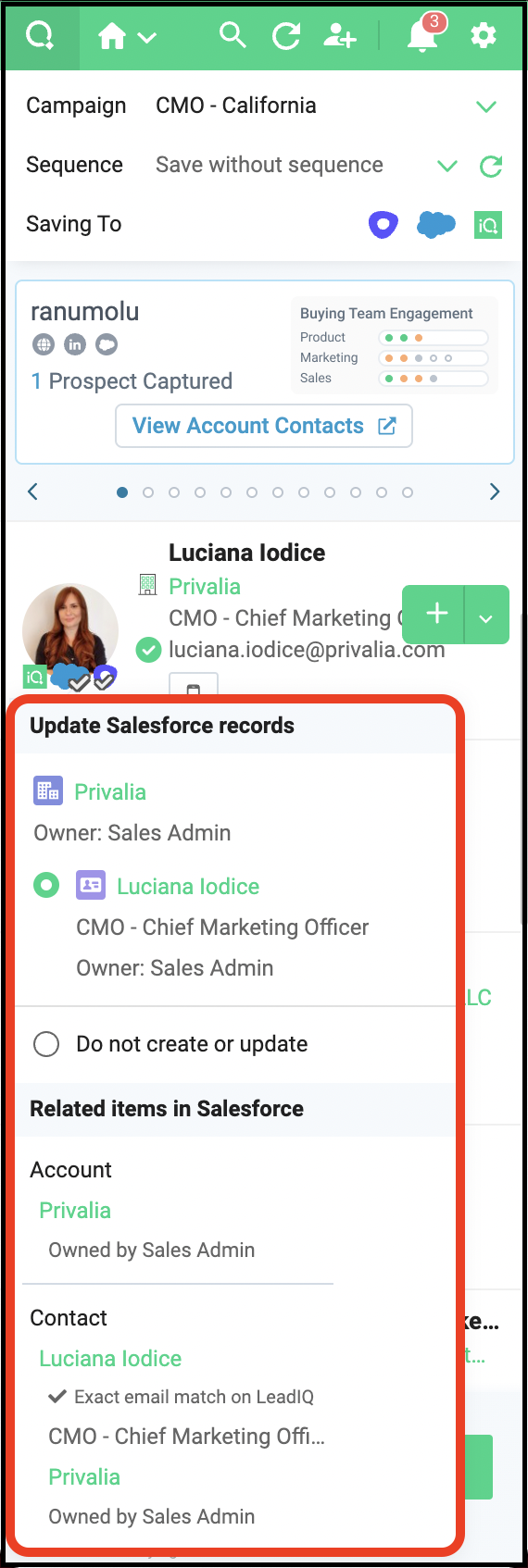Expand the Sequence dropdown chevron
Screen dimensions: 528x1568
click(447, 166)
